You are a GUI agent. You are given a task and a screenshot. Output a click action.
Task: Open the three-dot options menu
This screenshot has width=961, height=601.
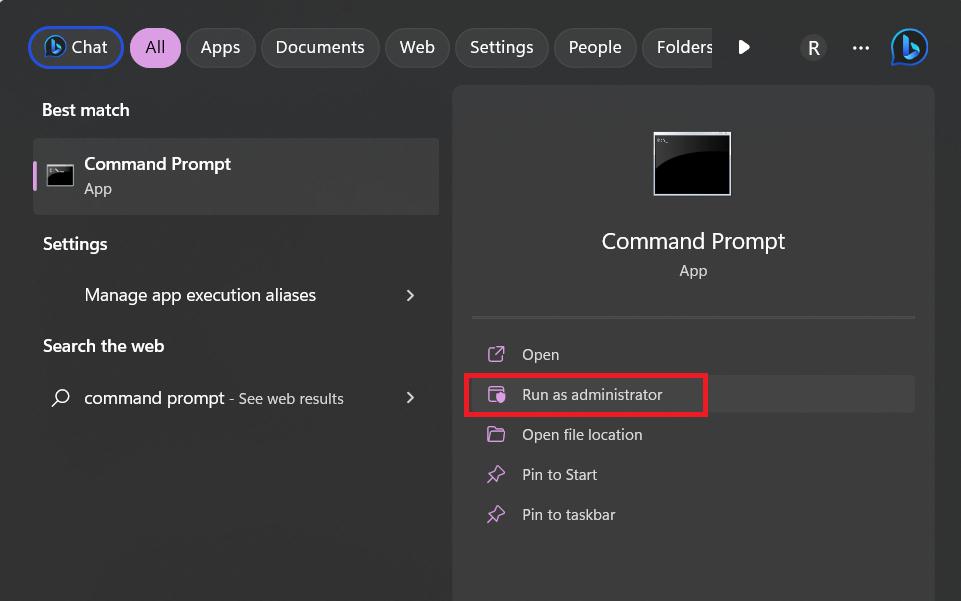tap(860, 48)
